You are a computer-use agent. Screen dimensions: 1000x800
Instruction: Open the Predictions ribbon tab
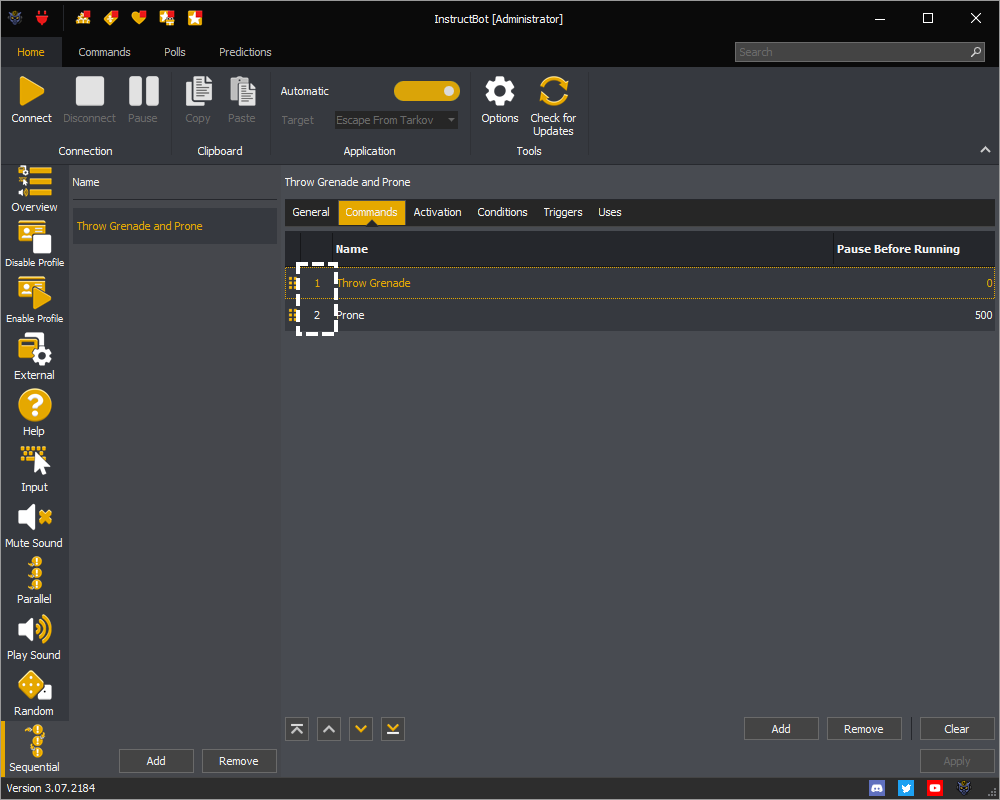pyautogui.click(x=246, y=52)
